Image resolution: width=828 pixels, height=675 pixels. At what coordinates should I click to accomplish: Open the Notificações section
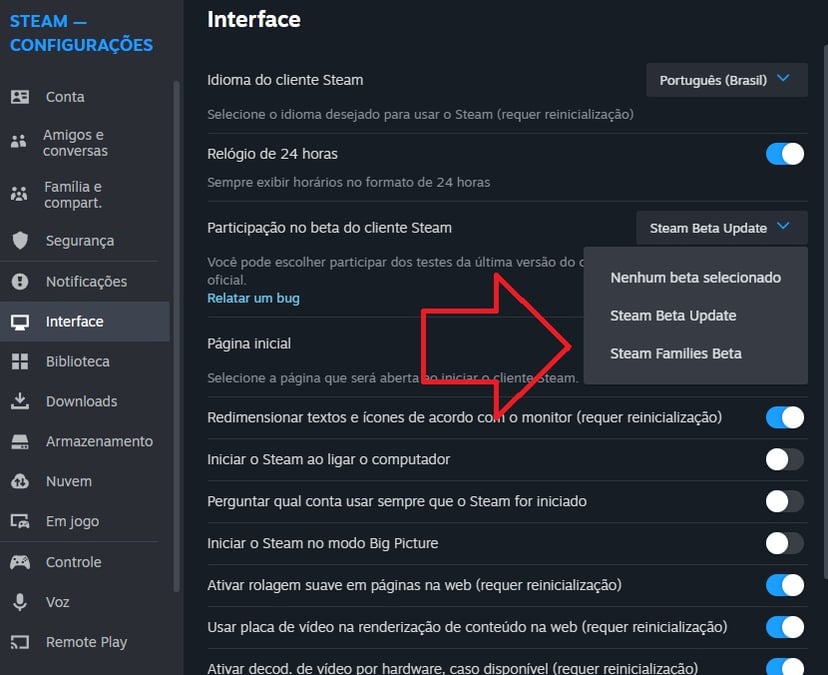pos(84,282)
